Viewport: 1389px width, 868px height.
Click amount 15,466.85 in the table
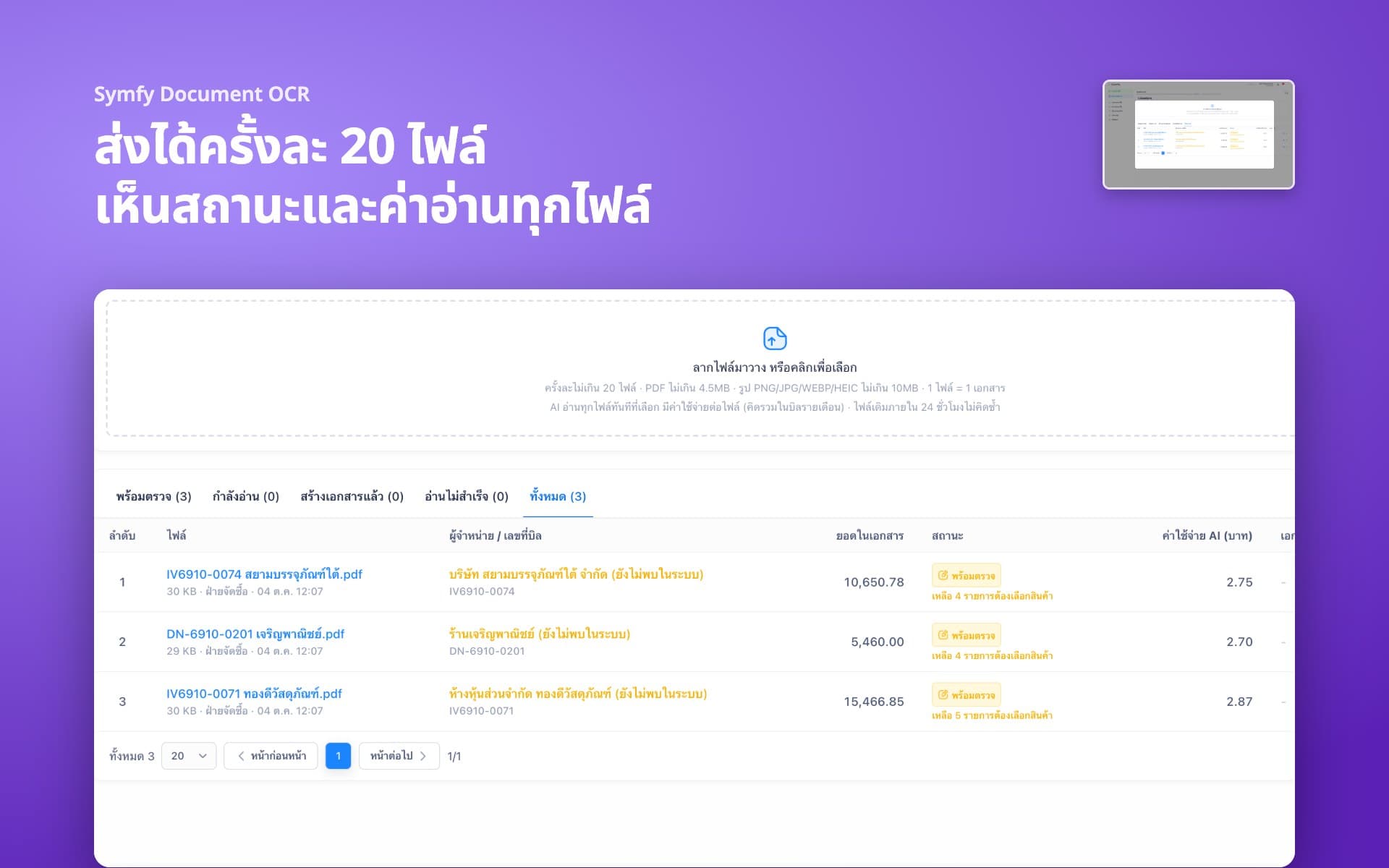point(874,702)
